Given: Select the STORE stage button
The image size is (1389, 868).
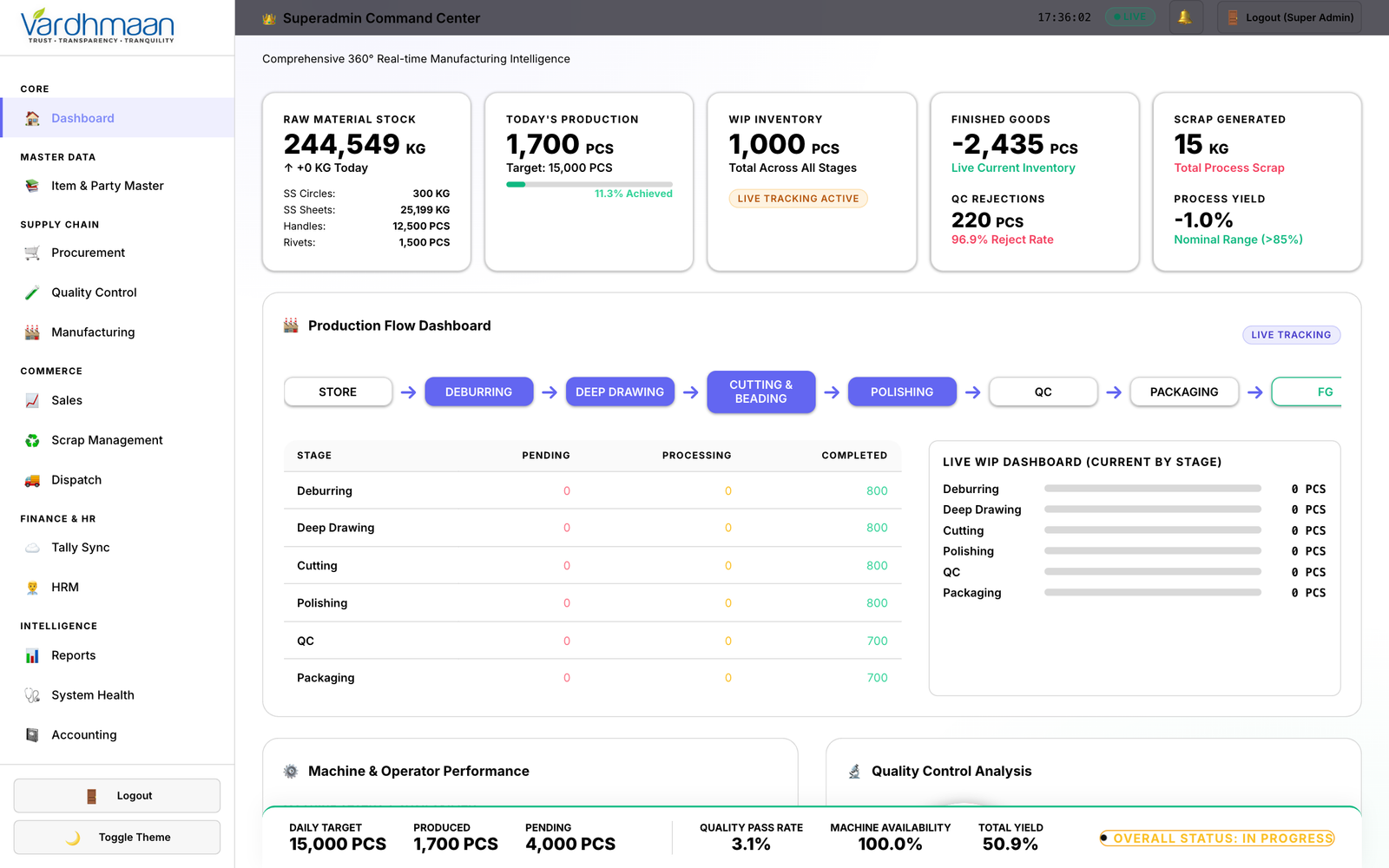Looking at the screenshot, I should point(338,392).
